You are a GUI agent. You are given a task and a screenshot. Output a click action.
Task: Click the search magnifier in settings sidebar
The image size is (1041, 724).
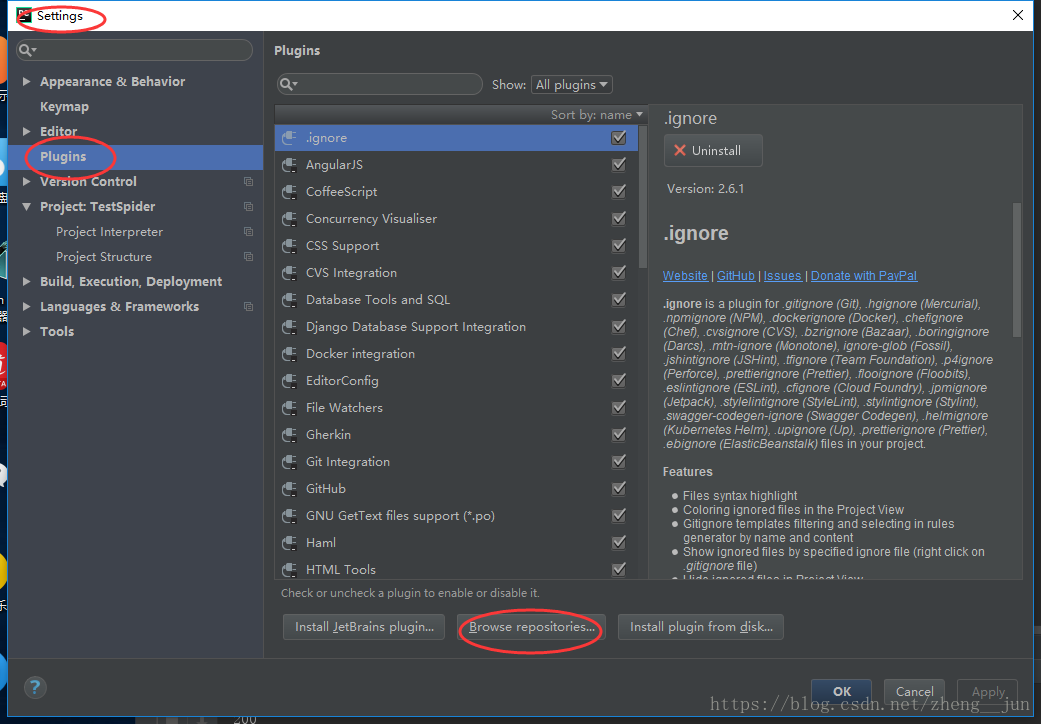[27, 50]
